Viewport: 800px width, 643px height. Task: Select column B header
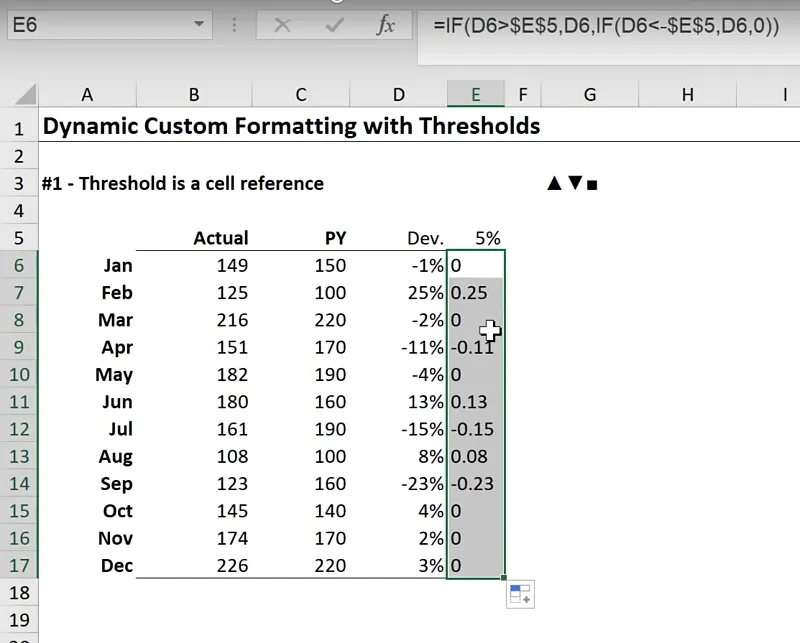point(193,95)
